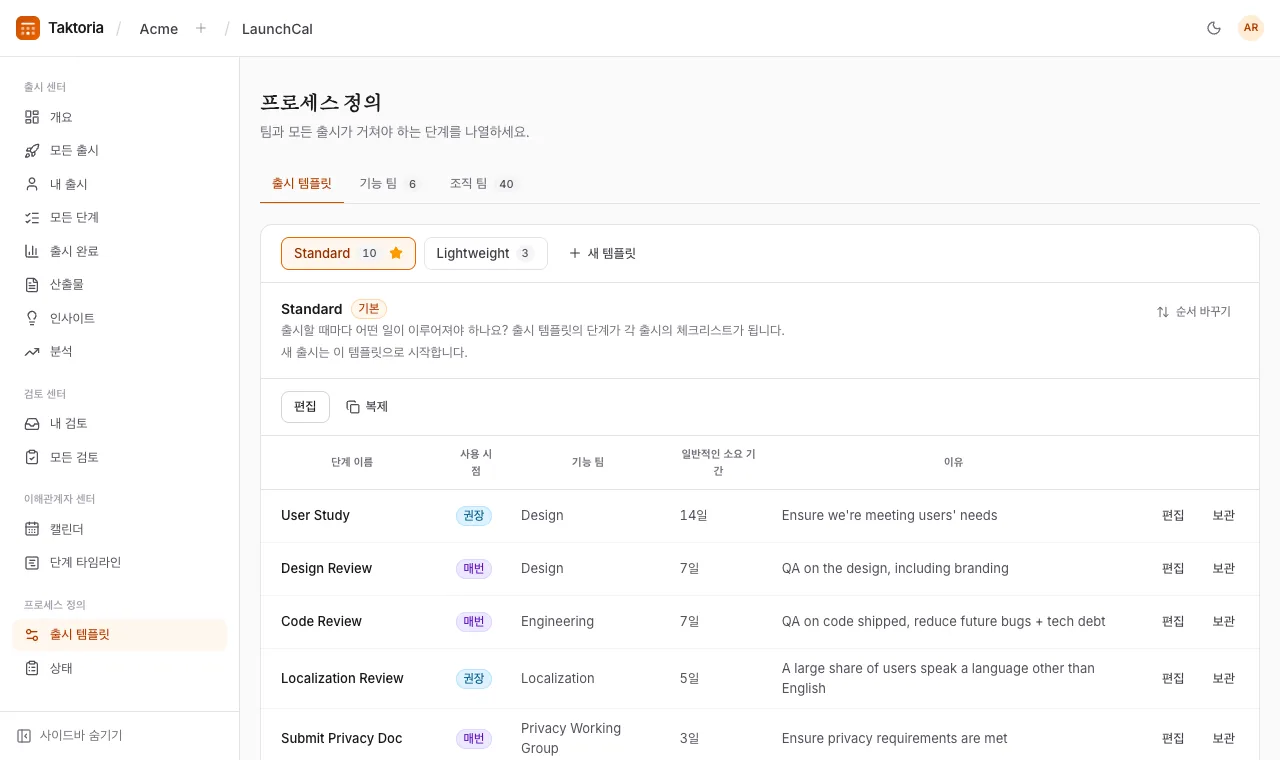Image resolution: width=1280 pixels, height=760 pixels.
Task: Click 복제 to duplicate template
Action: click(367, 407)
